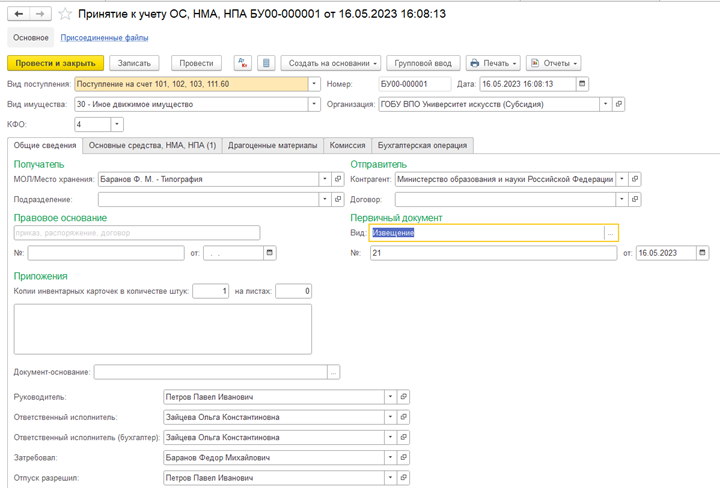Expand the МОЛ/Место хранения dropdown
This screenshot has width=720, height=488.
coord(325,179)
